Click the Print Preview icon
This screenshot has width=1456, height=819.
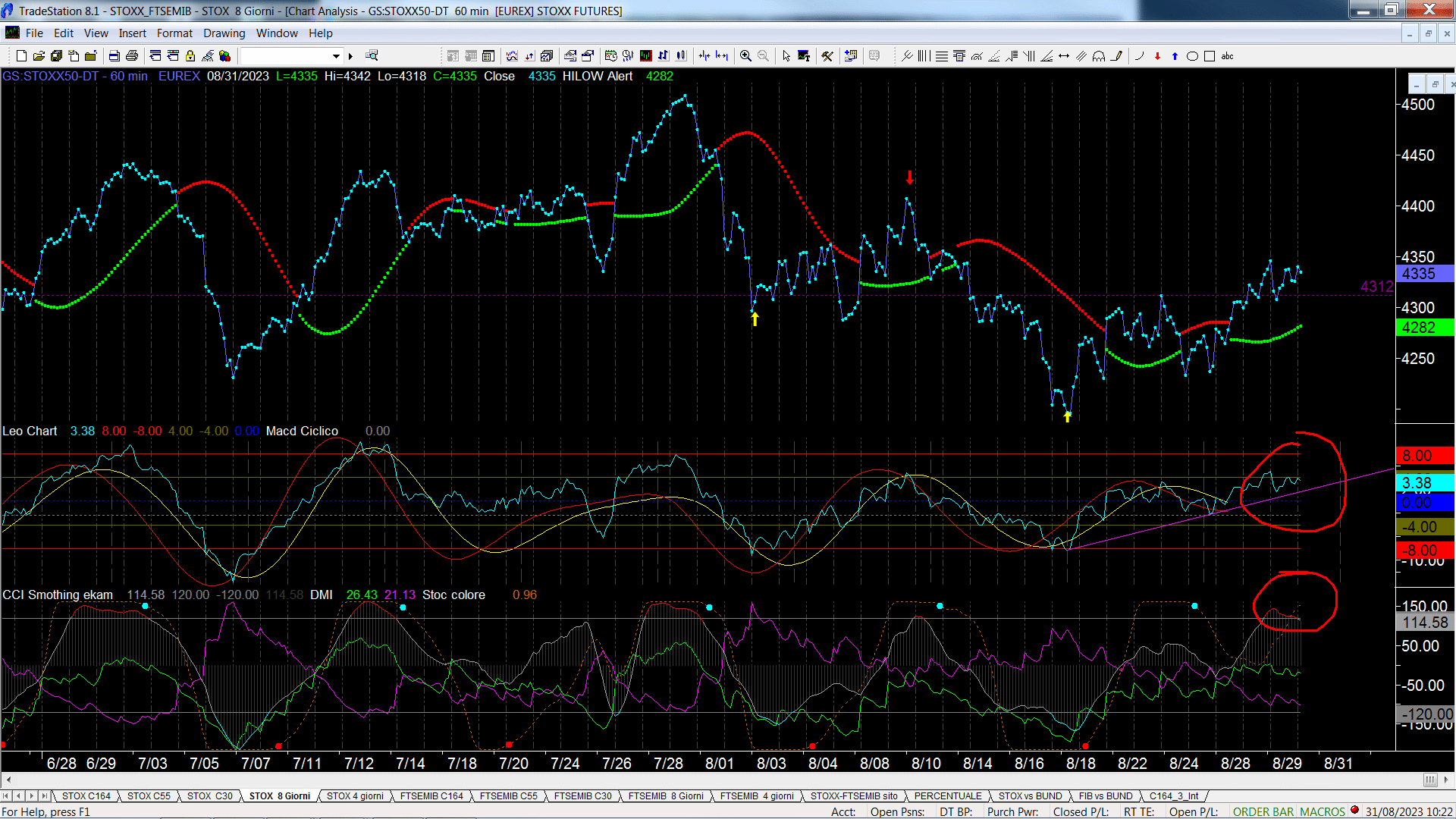(115, 56)
